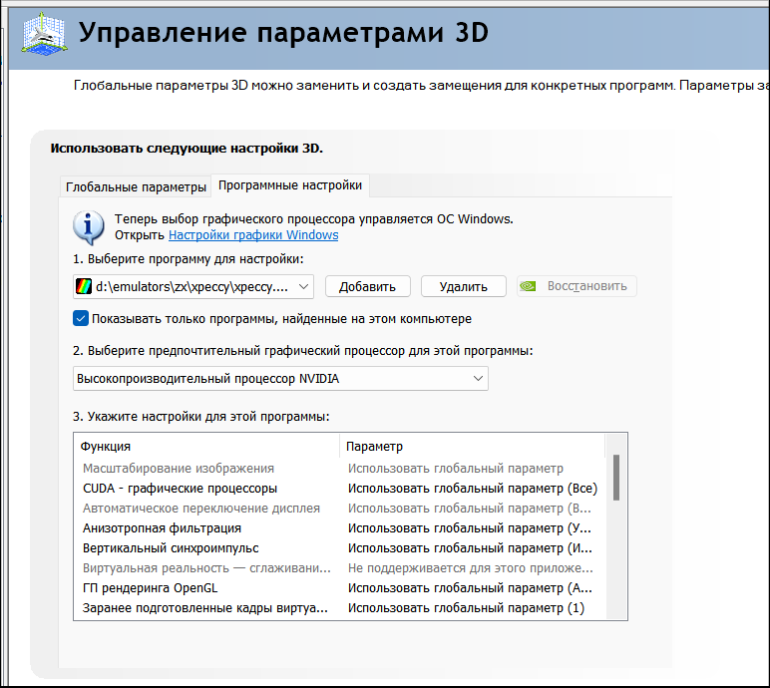
Task: Select the Анизотропная фильтрация row
Action: point(340,528)
